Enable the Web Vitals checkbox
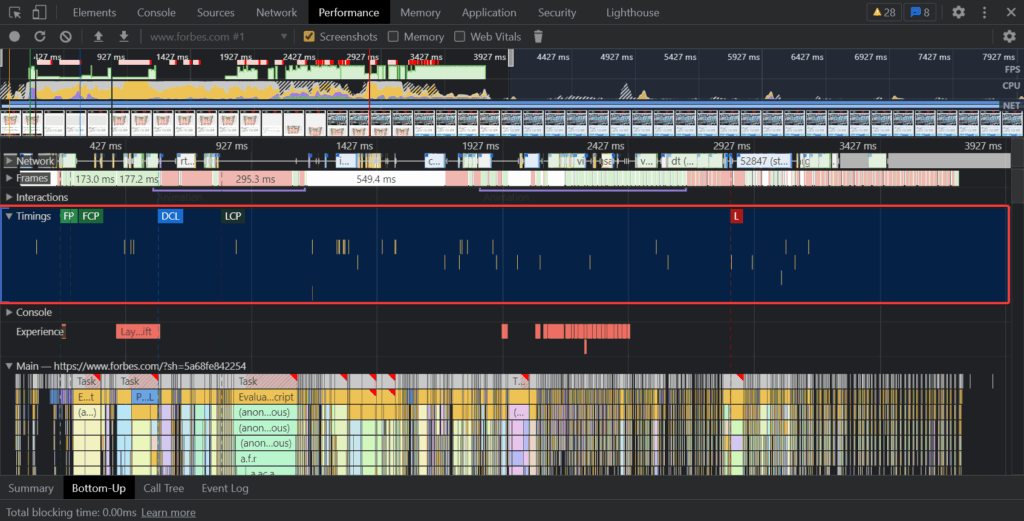Viewport: 1024px width, 521px height. click(x=460, y=37)
